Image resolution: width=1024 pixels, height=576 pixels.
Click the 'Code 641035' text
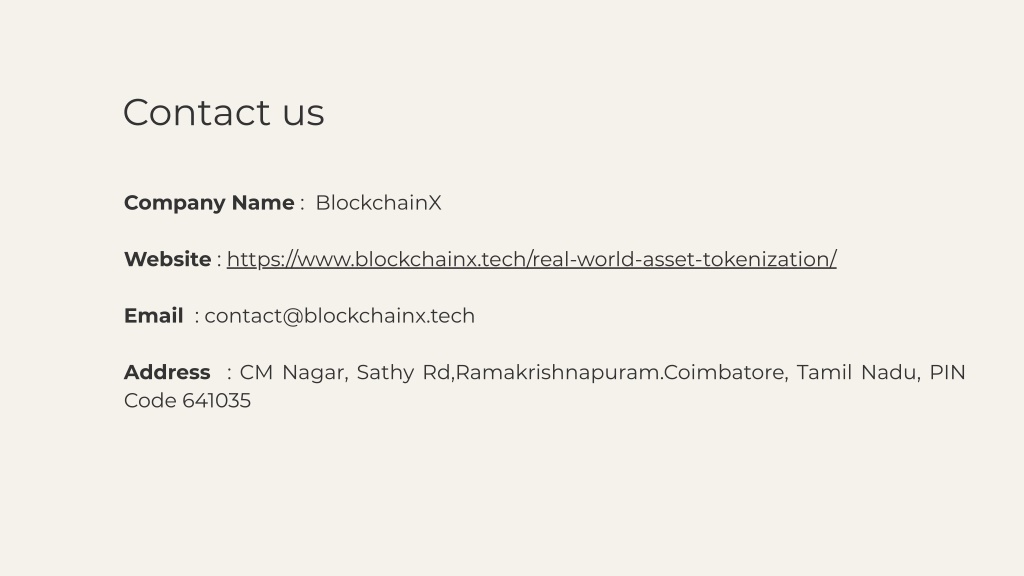click(187, 401)
